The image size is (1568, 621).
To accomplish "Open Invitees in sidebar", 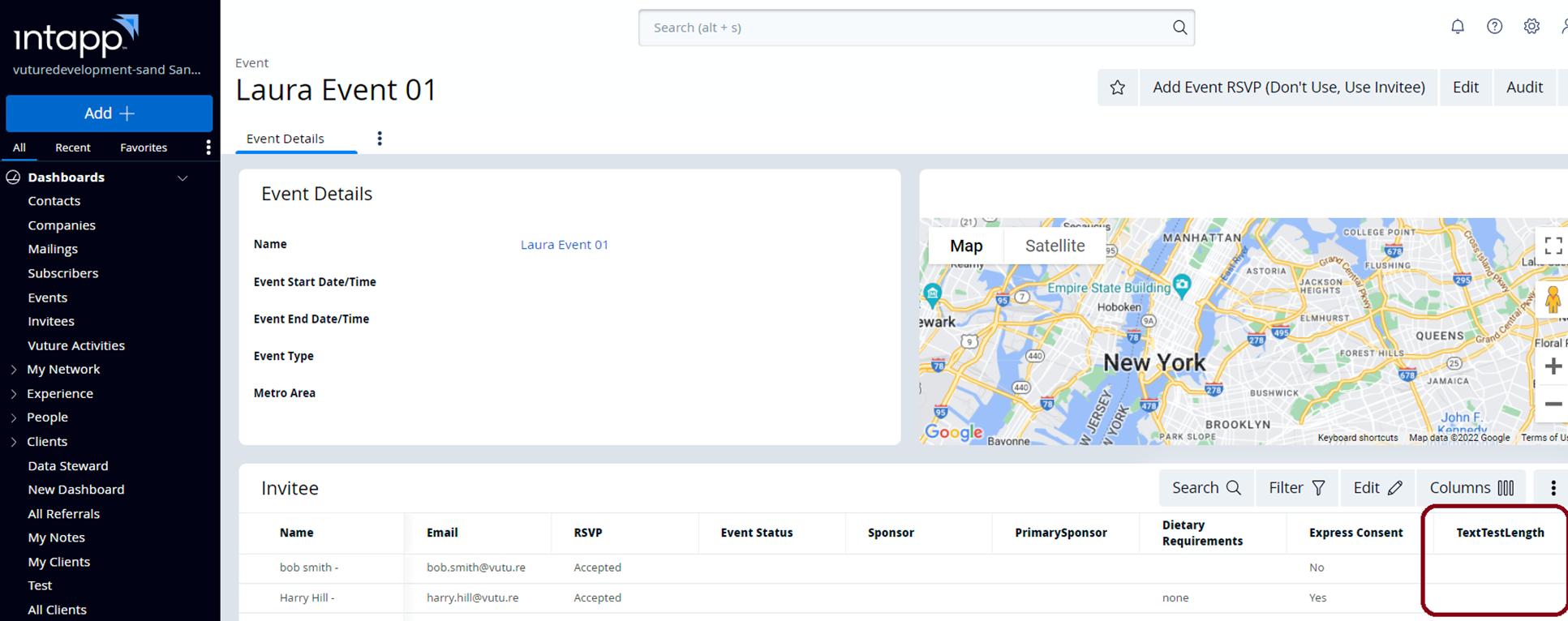I will [x=51, y=321].
